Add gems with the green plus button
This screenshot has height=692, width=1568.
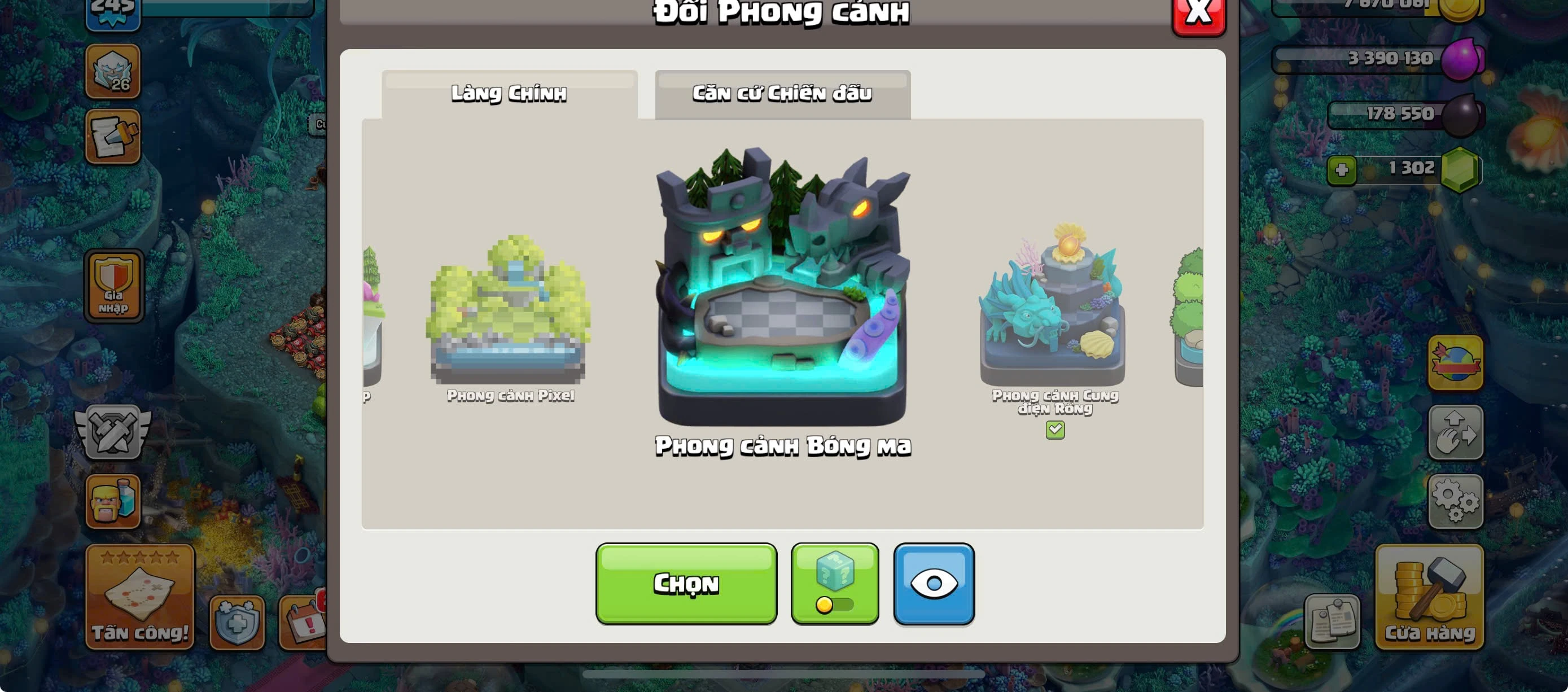[x=1342, y=170]
